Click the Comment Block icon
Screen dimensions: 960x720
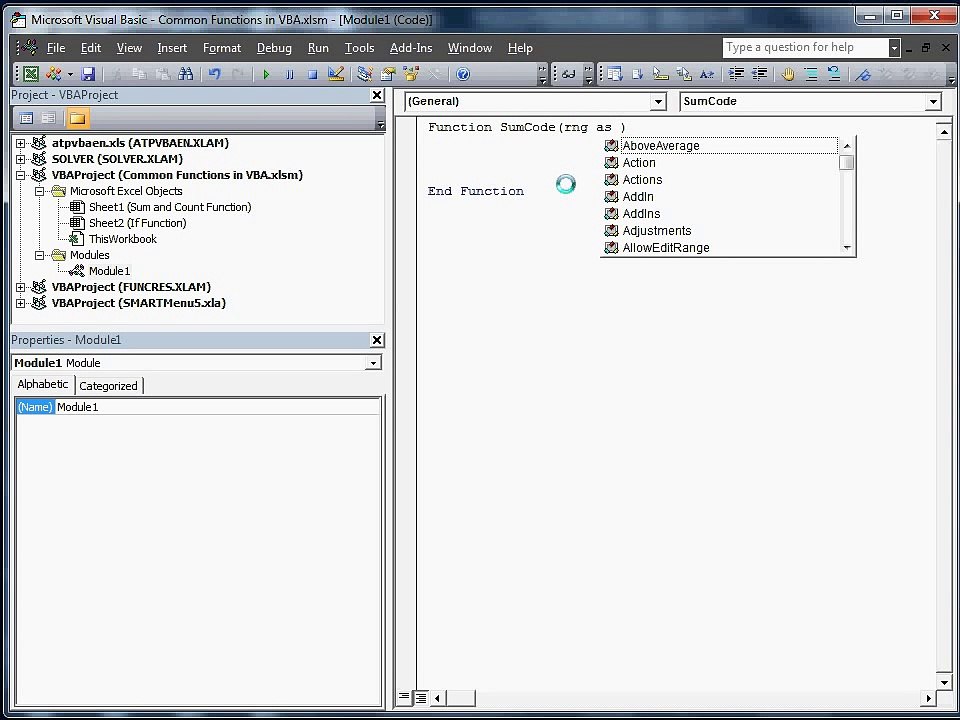(811, 74)
